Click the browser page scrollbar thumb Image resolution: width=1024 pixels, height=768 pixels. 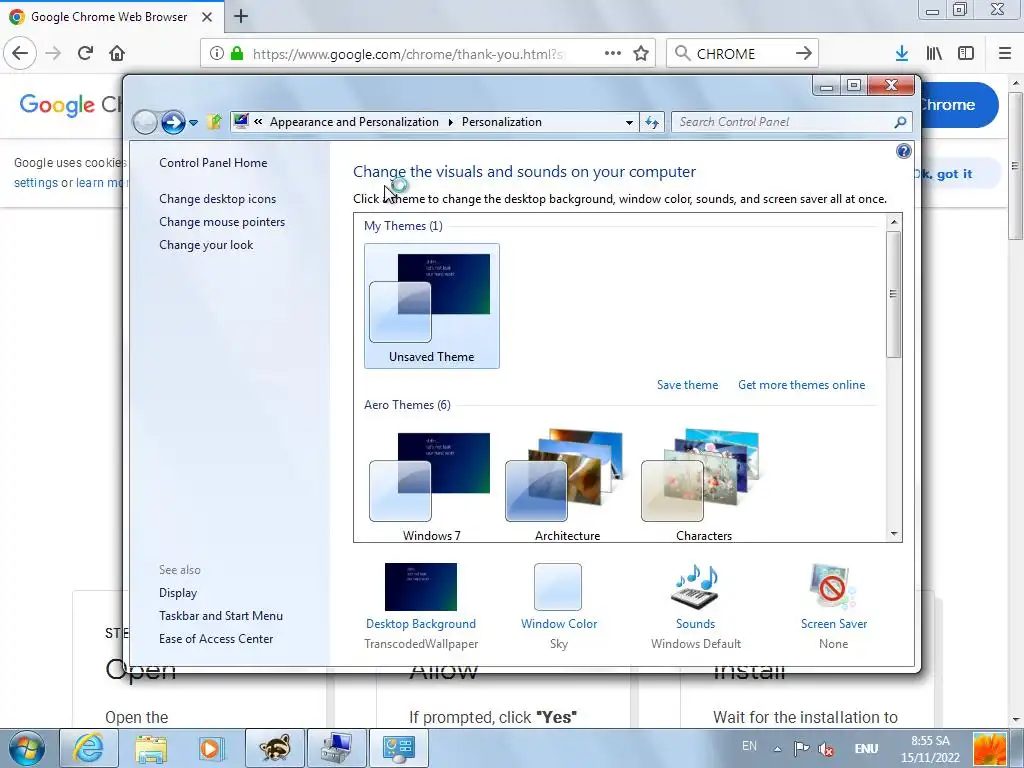(x=1016, y=166)
